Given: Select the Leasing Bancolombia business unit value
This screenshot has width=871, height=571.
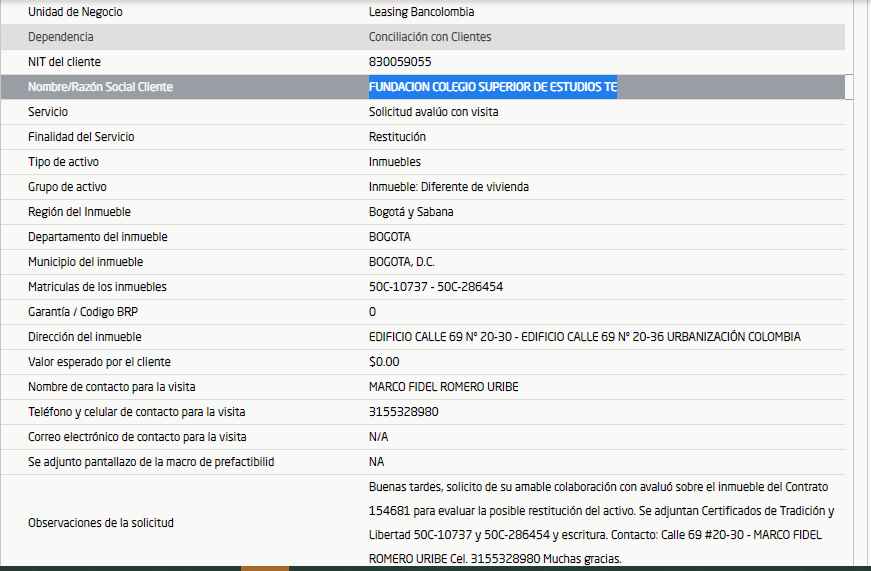Looking at the screenshot, I should [x=421, y=12].
